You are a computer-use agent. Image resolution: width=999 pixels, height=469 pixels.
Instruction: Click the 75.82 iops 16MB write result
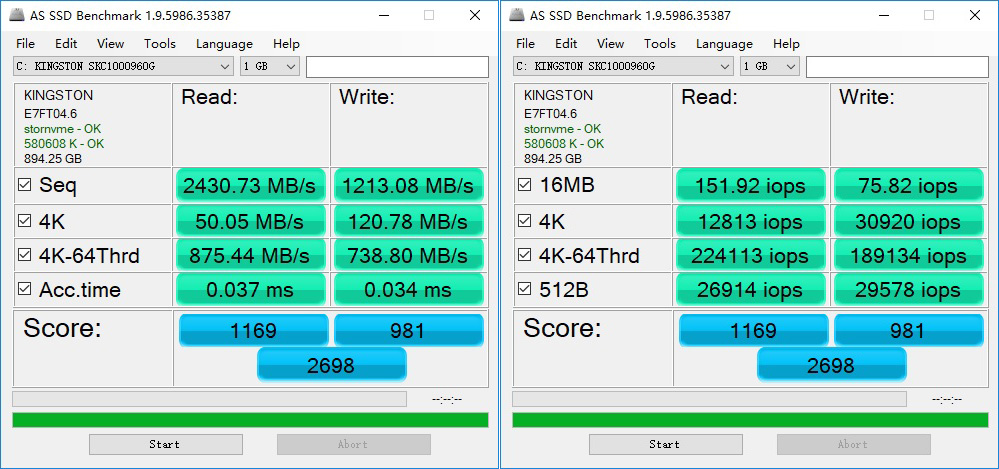tap(909, 185)
